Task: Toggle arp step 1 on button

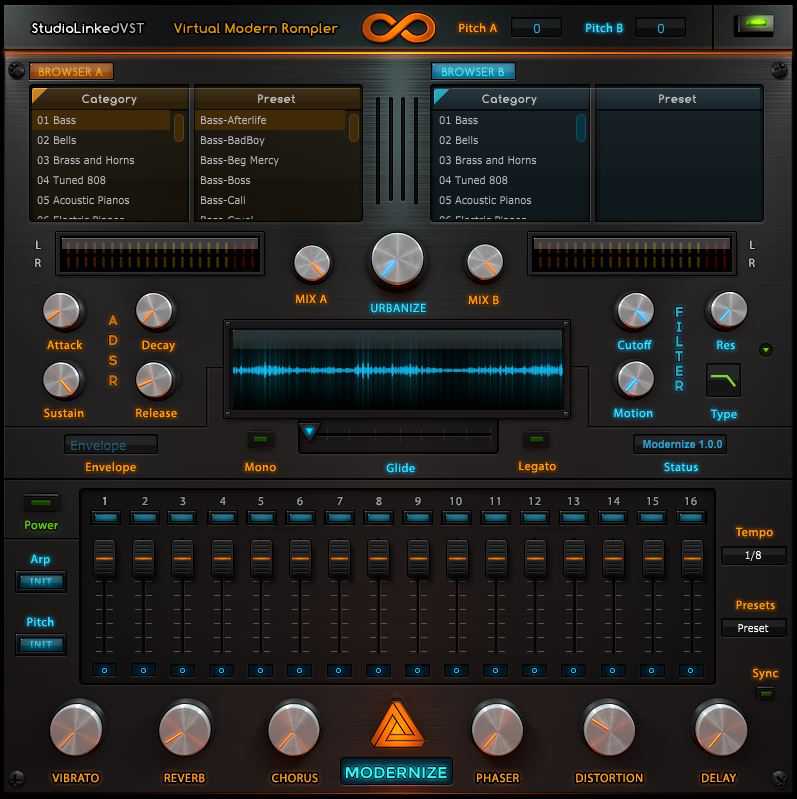Action: [105, 518]
